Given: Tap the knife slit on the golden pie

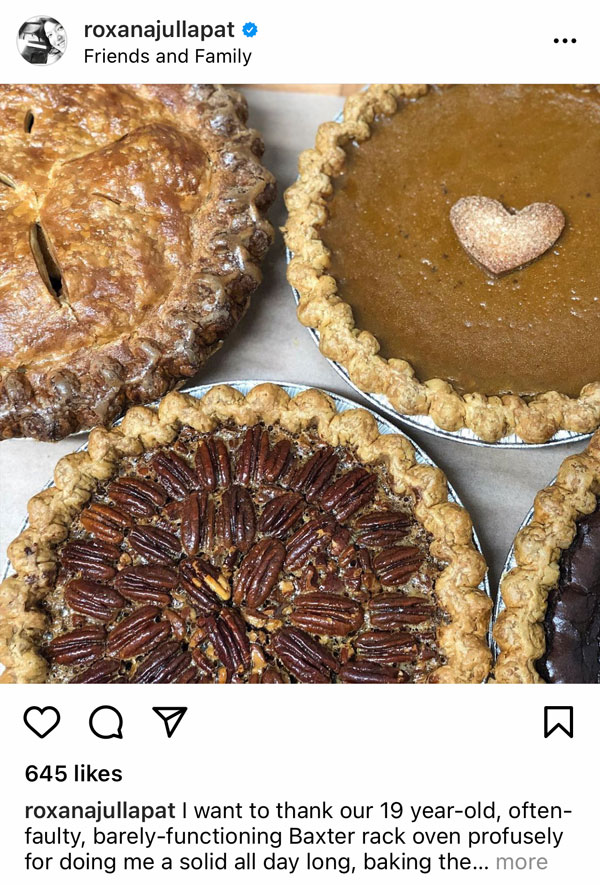Looking at the screenshot, I should 46,261.
